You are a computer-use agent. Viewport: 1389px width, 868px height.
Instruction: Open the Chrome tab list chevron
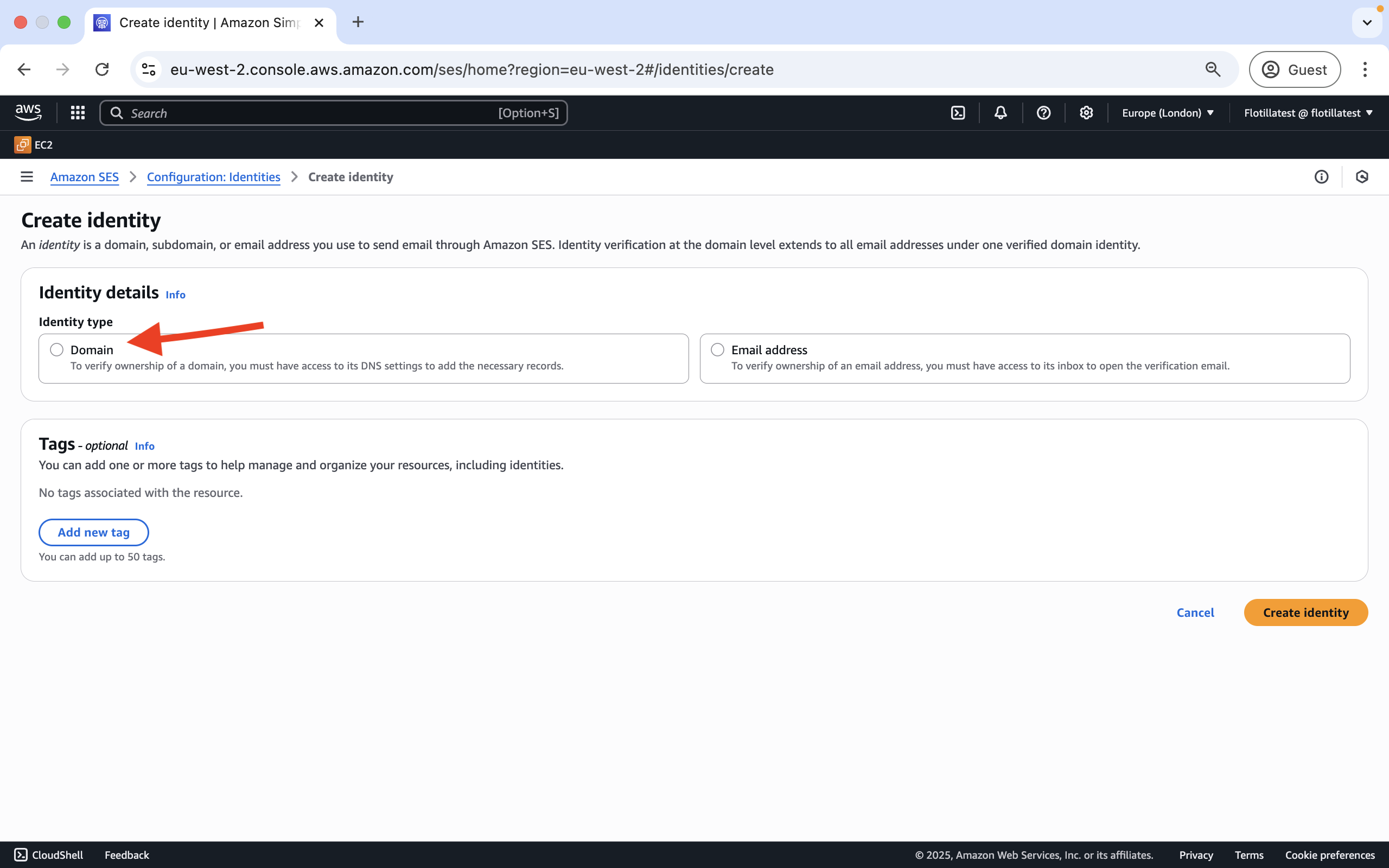coord(1367,23)
